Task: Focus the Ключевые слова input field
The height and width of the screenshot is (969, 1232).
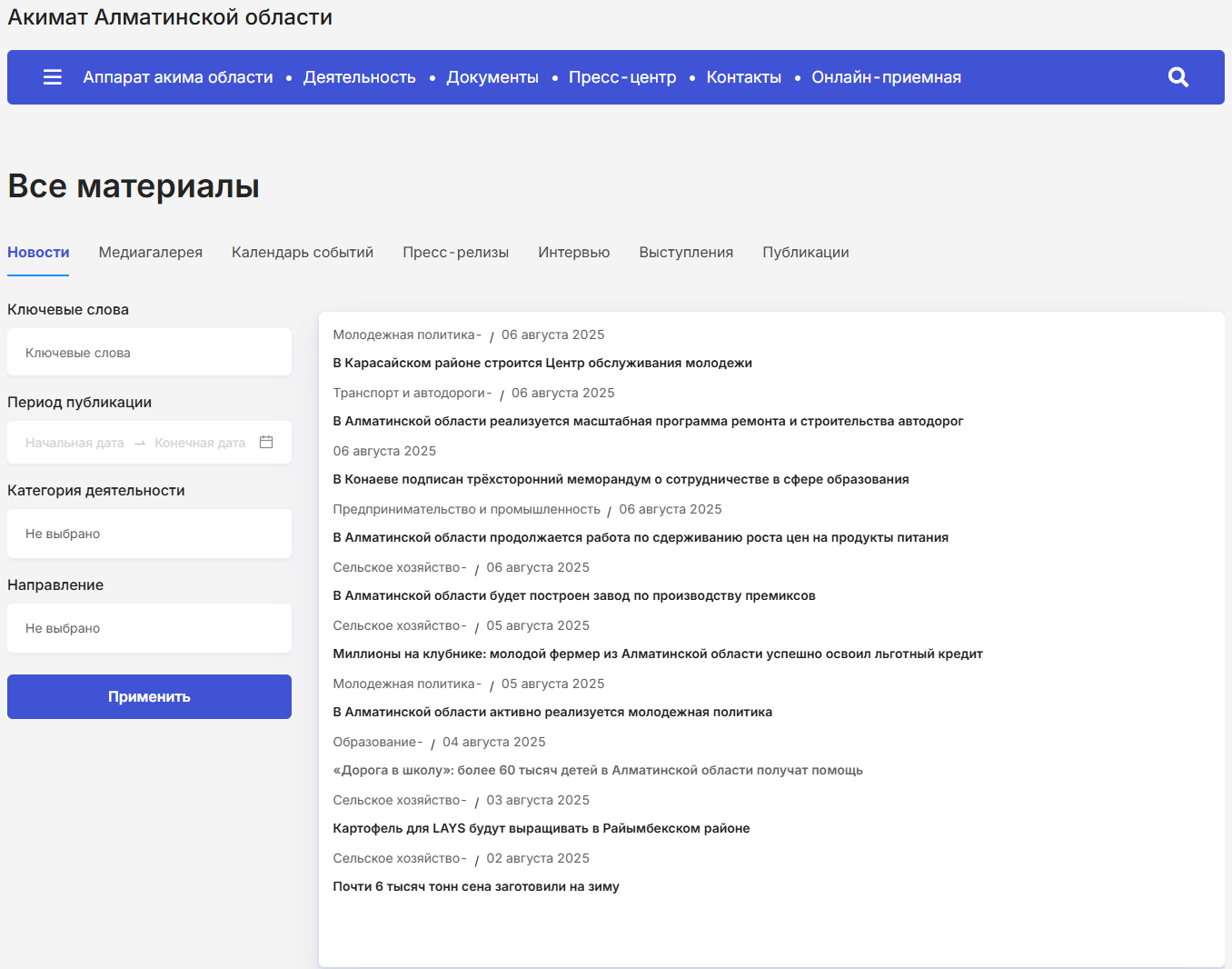Action: pyautogui.click(x=149, y=352)
